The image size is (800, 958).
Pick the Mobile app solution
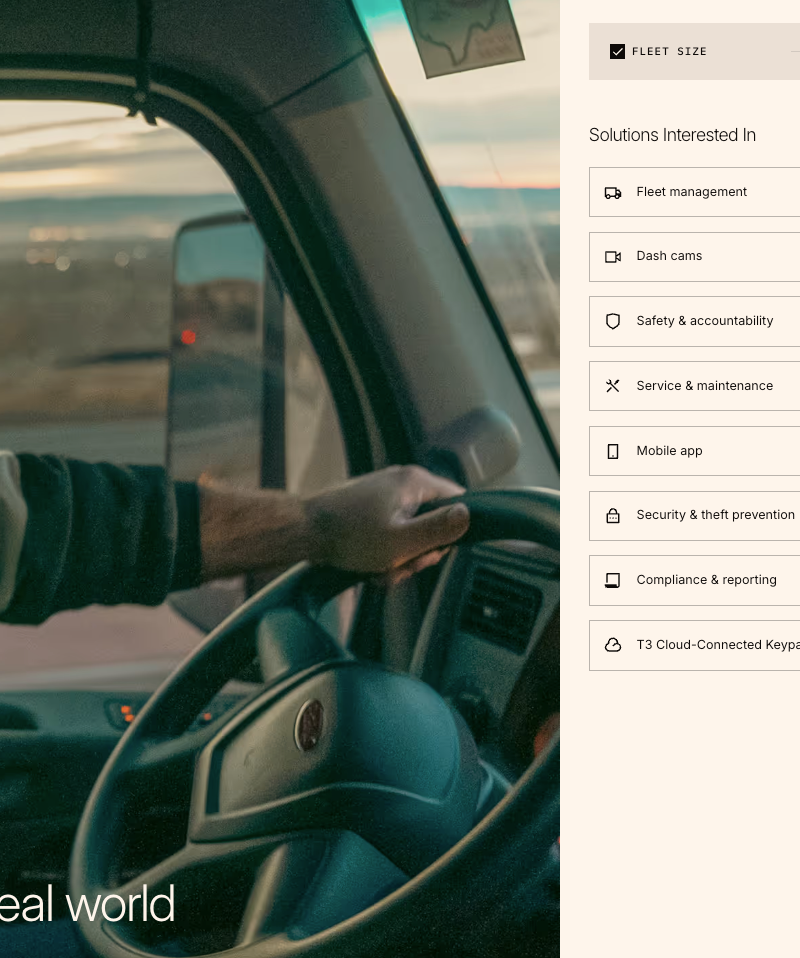point(694,451)
